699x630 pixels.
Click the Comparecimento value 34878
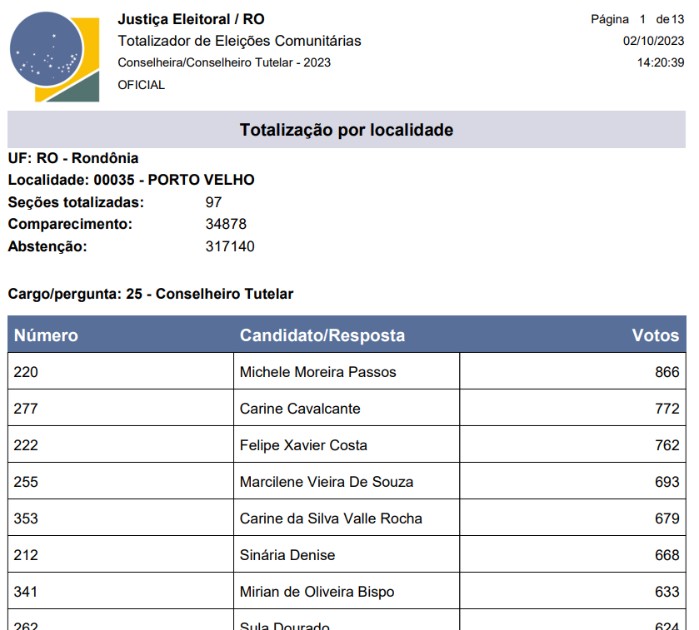tap(225, 224)
